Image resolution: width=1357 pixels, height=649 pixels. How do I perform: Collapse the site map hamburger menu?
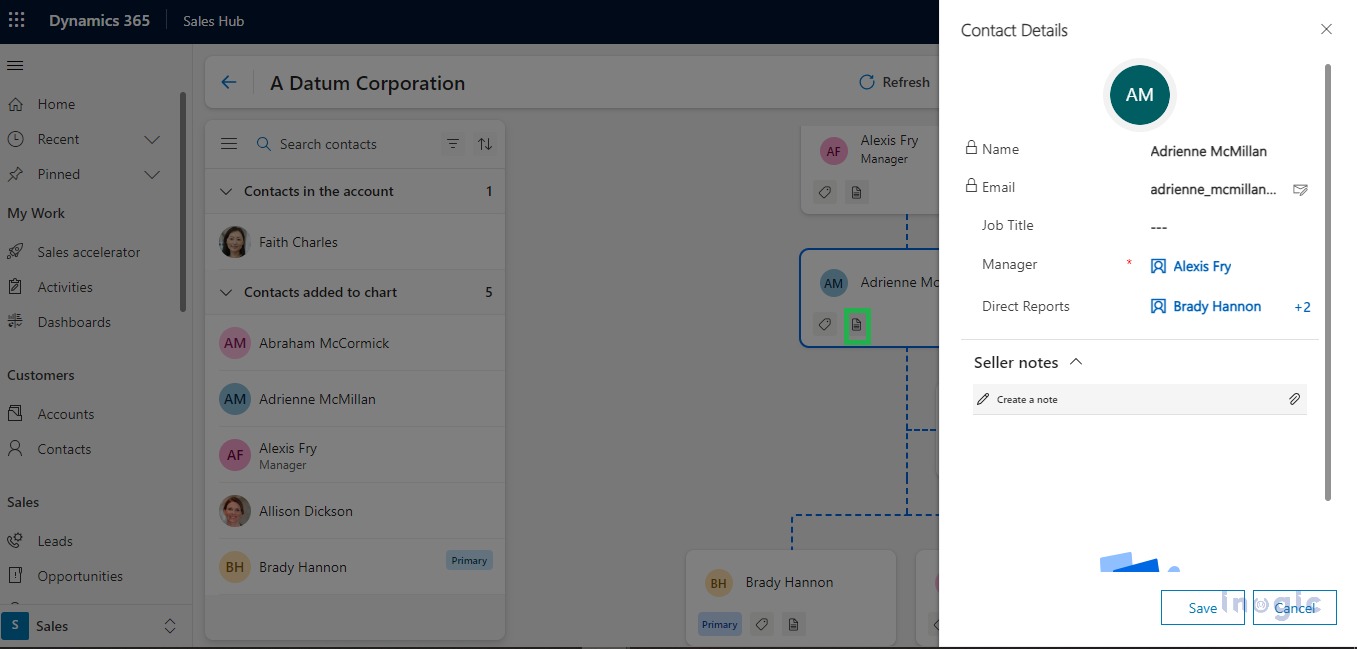[15, 65]
